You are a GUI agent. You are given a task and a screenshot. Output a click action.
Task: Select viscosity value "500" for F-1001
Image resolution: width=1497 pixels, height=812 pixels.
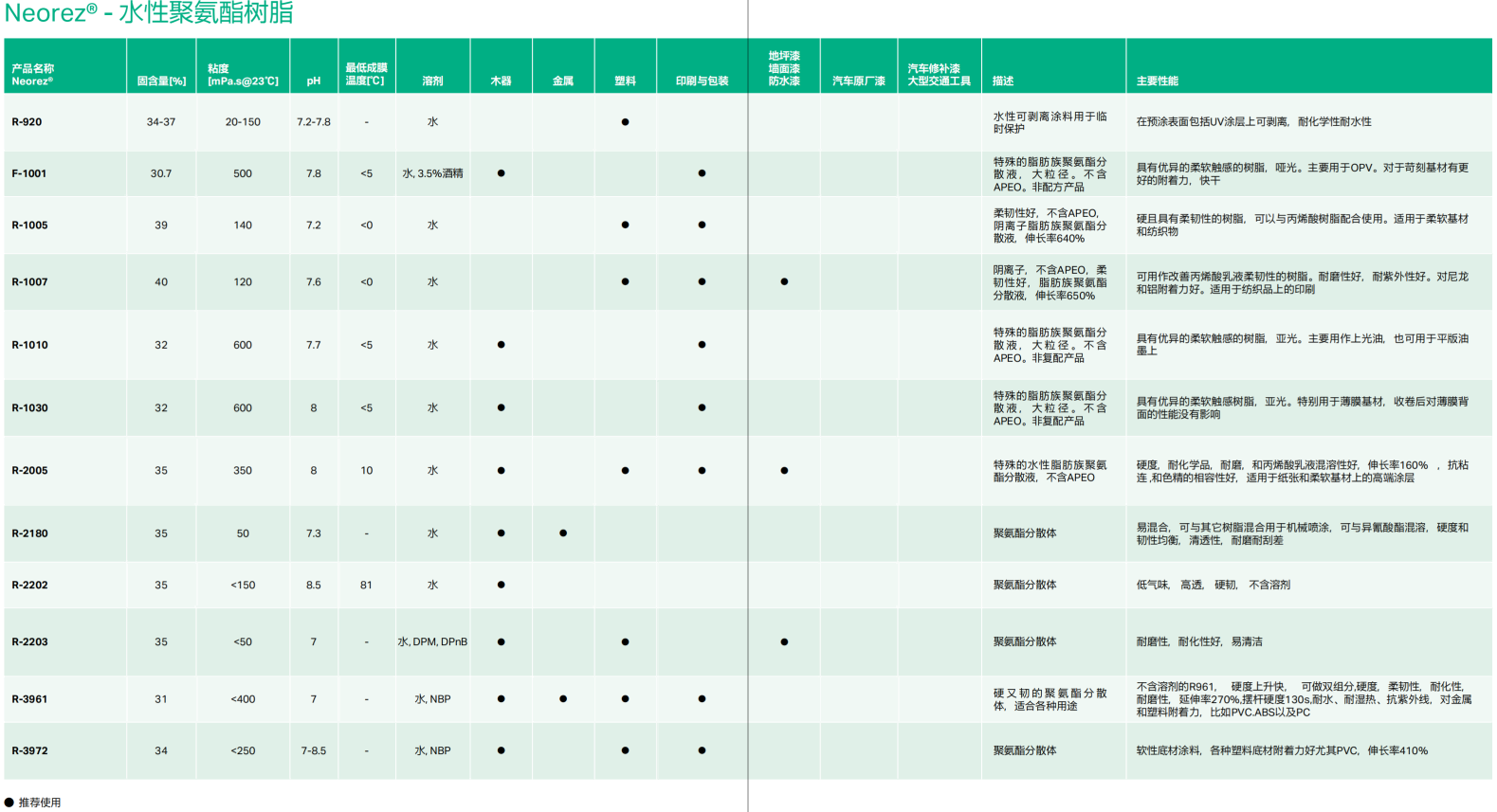point(243,173)
